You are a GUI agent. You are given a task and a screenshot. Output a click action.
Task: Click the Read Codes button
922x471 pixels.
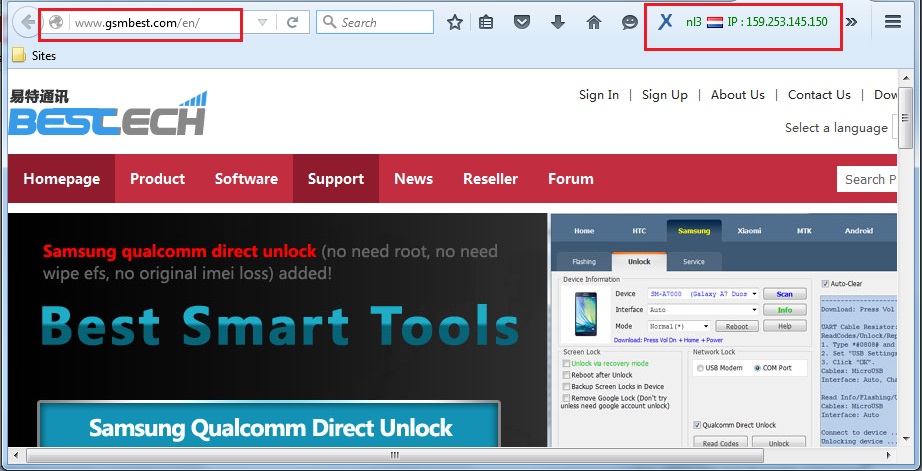[720, 443]
